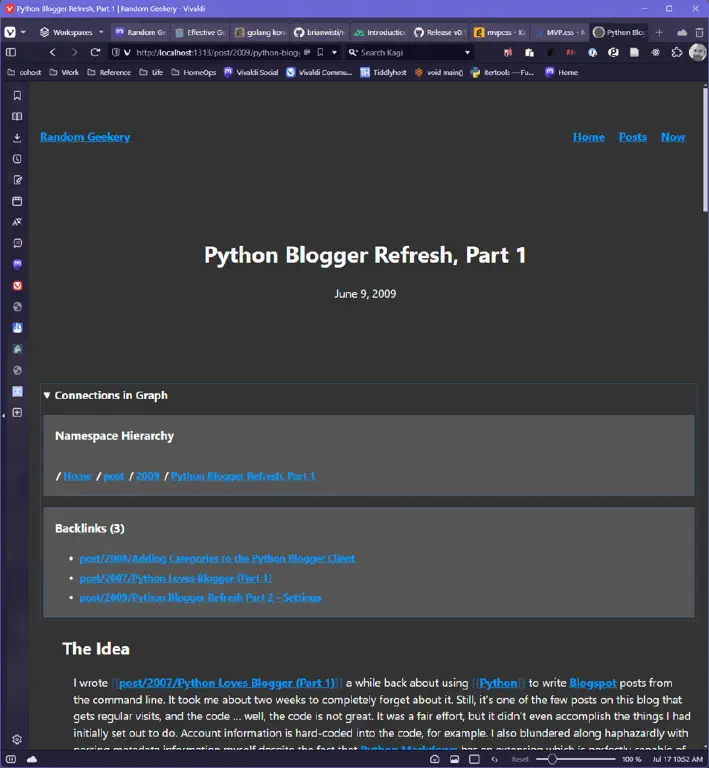Open the user profile avatar
The height and width of the screenshot is (768, 709).
coord(697,52)
